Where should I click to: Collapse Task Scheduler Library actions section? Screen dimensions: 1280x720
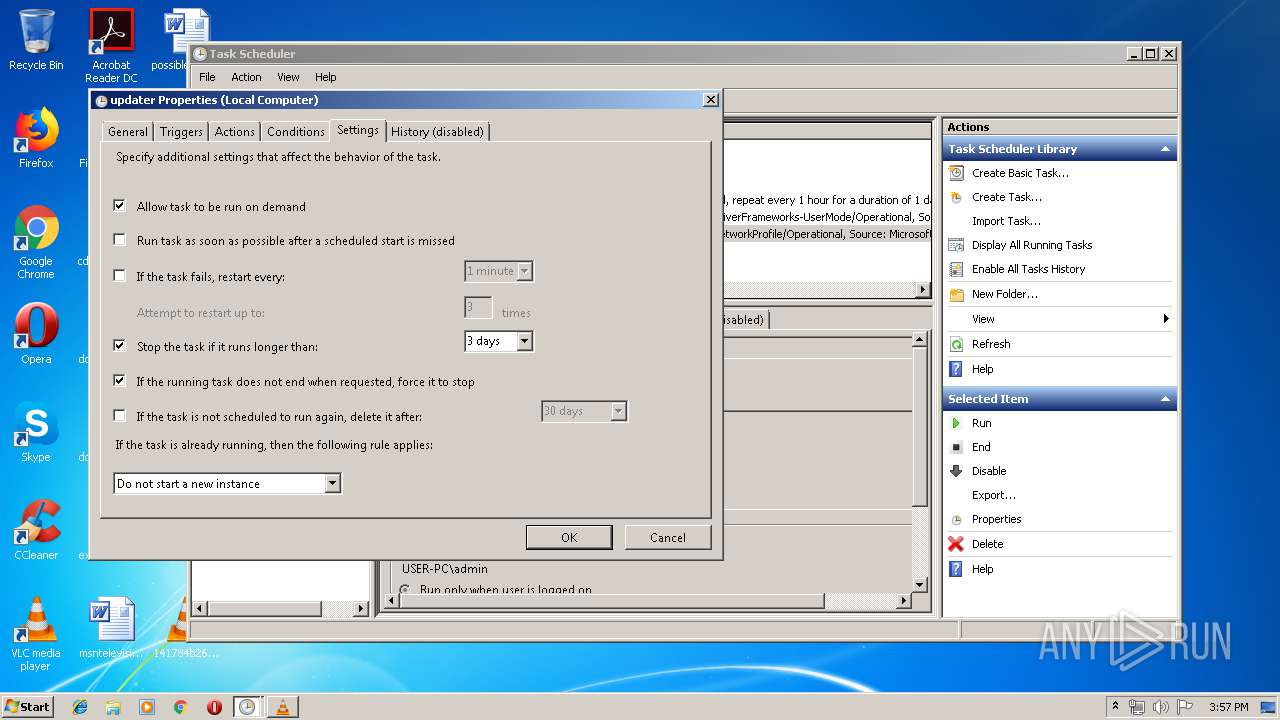pyautogui.click(x=1165, y=149)
